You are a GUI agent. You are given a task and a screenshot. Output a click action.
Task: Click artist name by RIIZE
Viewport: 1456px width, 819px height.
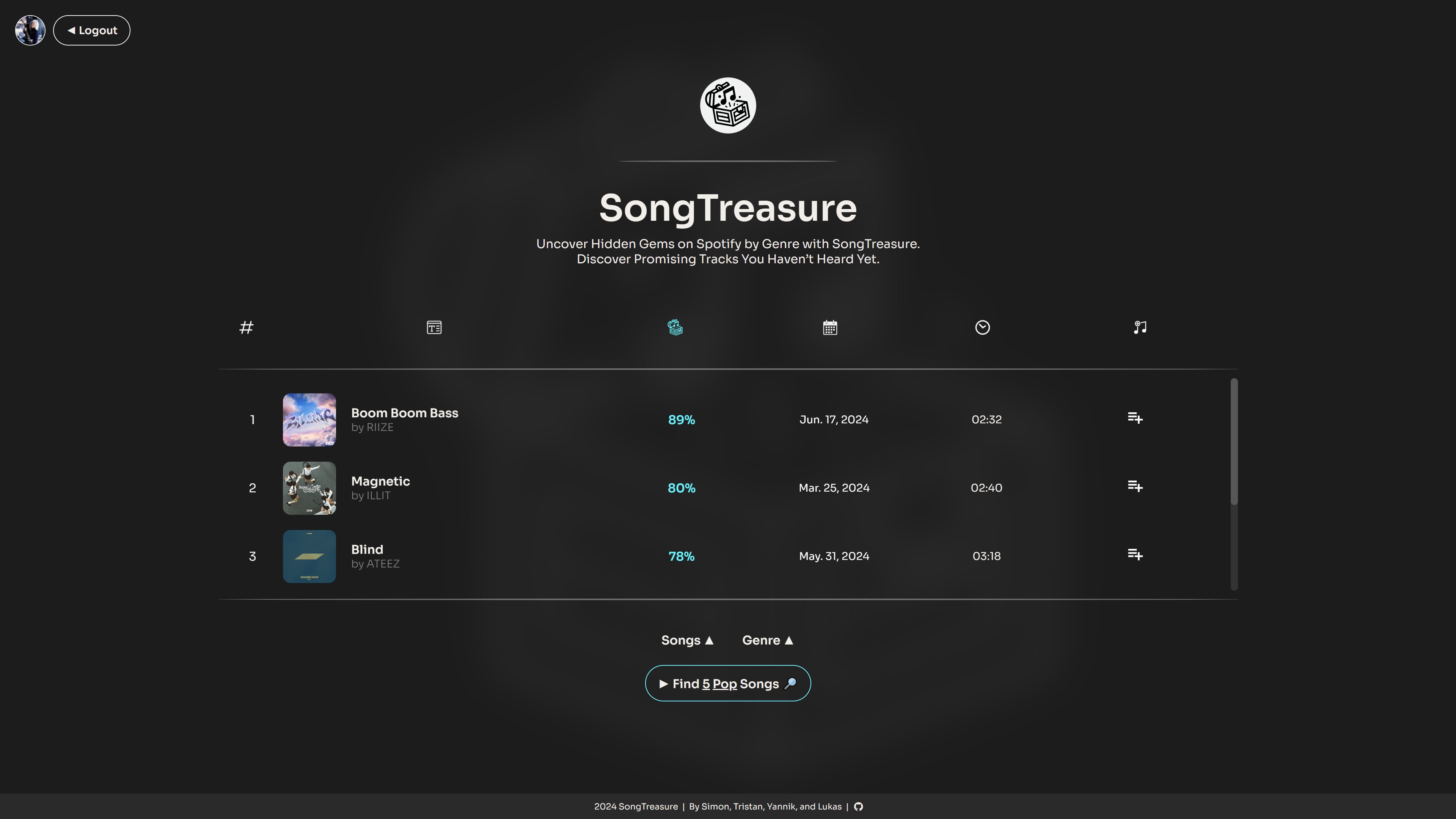pos(372,428)
